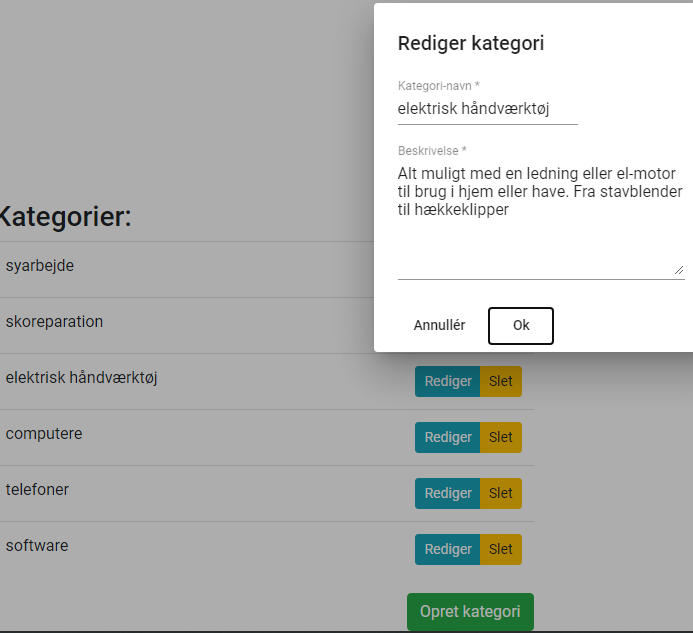This screenshot has height=633, width=693.
Task: Open Rediger for telefoner
Action: coord(447,493)
